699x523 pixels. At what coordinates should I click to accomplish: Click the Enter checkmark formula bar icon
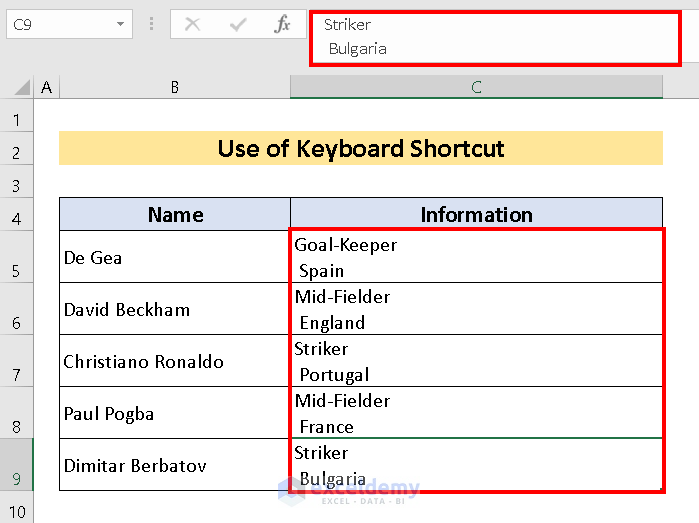point(237,25)
